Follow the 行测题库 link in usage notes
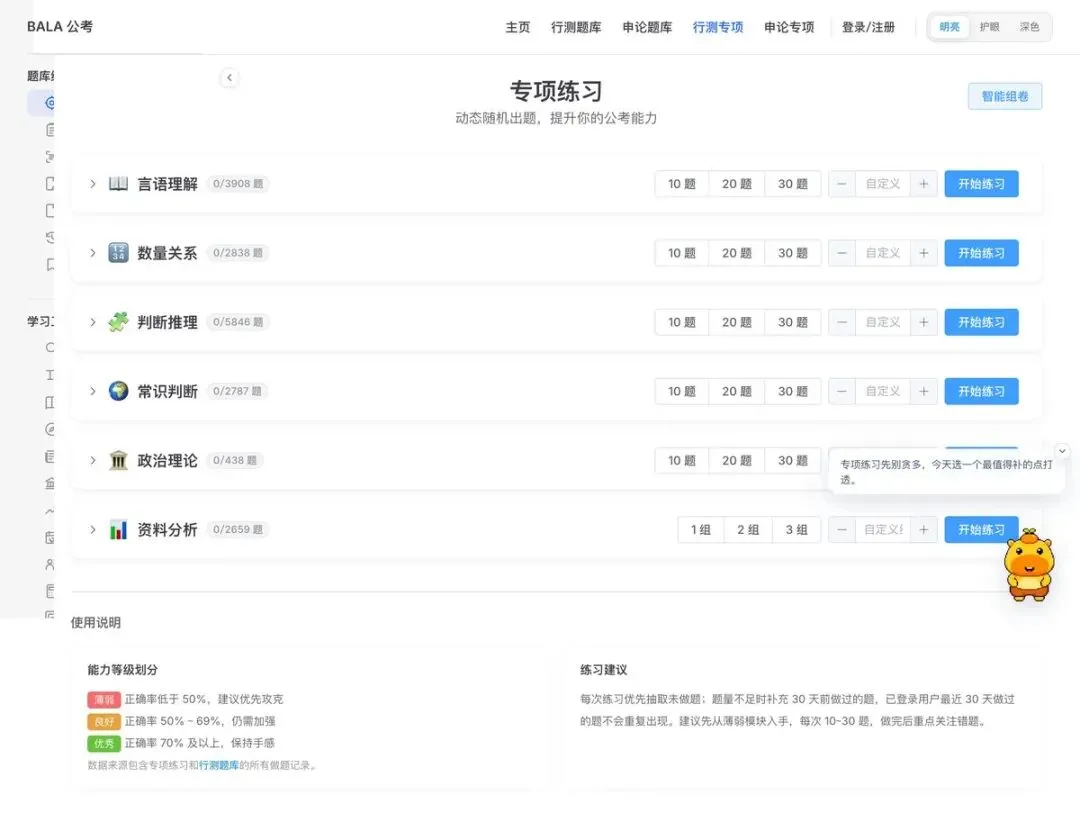Image resolution: width=1080 pixels, height=840 pixels. (219, 765)
